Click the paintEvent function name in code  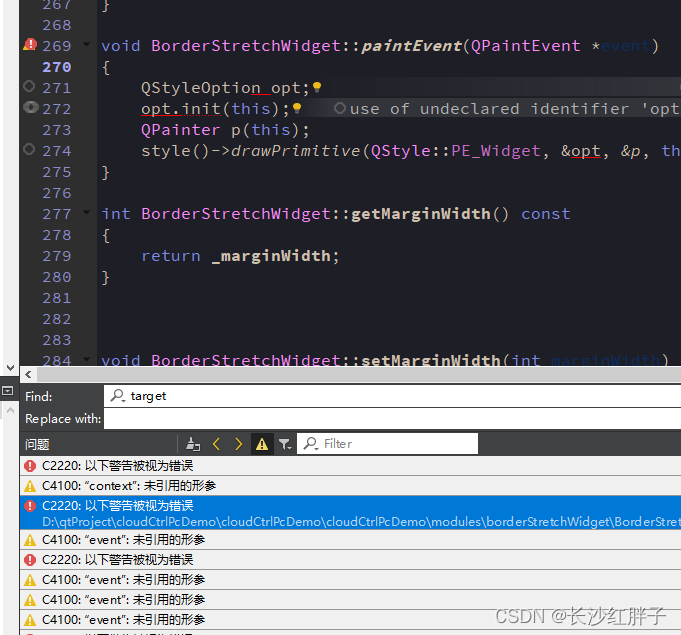point(411,46)
